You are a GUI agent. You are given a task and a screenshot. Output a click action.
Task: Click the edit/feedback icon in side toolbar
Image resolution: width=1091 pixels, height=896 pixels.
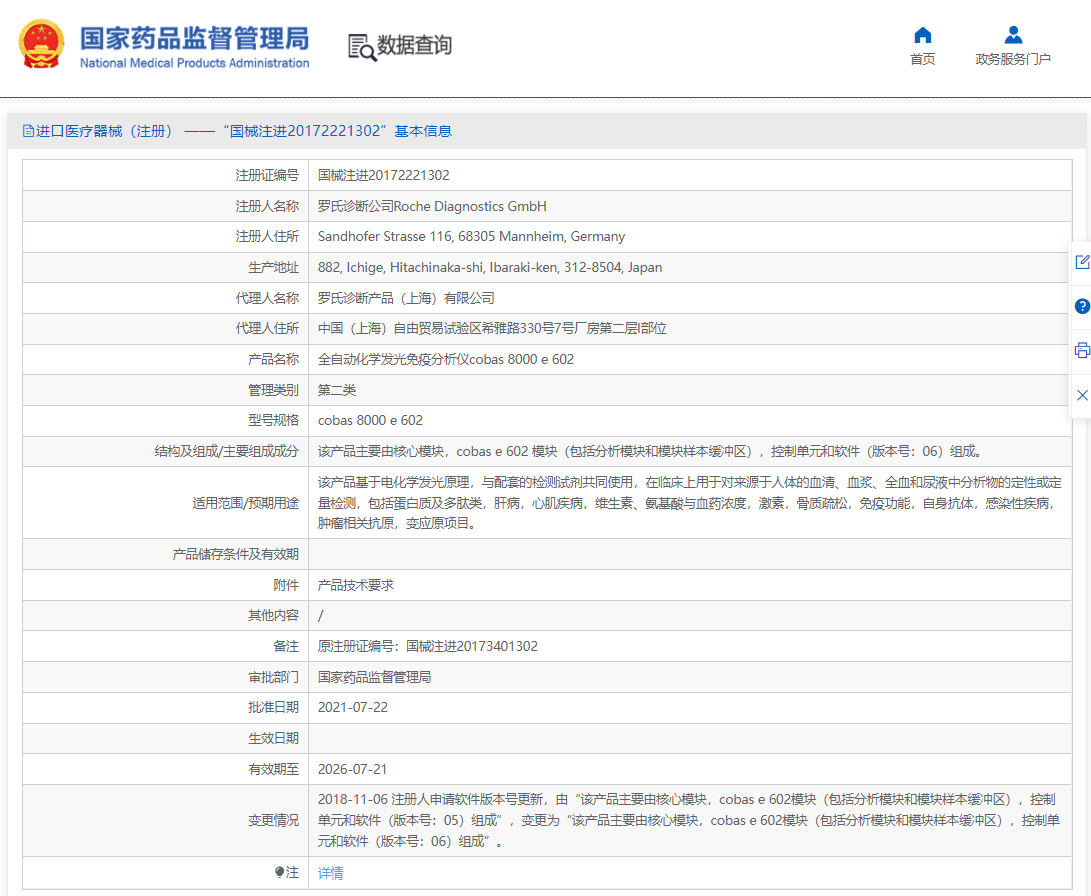click(x=1082, y=262)
